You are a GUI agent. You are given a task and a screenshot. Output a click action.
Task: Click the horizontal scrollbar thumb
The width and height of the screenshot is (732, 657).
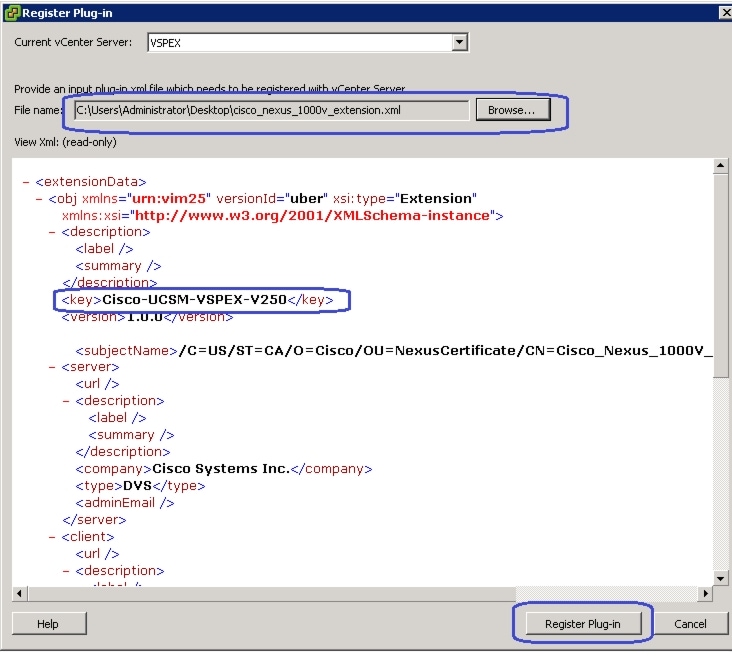click(x=272, y=593)
